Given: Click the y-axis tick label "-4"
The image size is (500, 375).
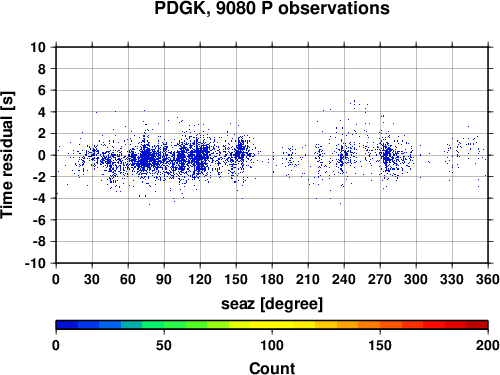Looking at the screenshot, I should [39, 198].
